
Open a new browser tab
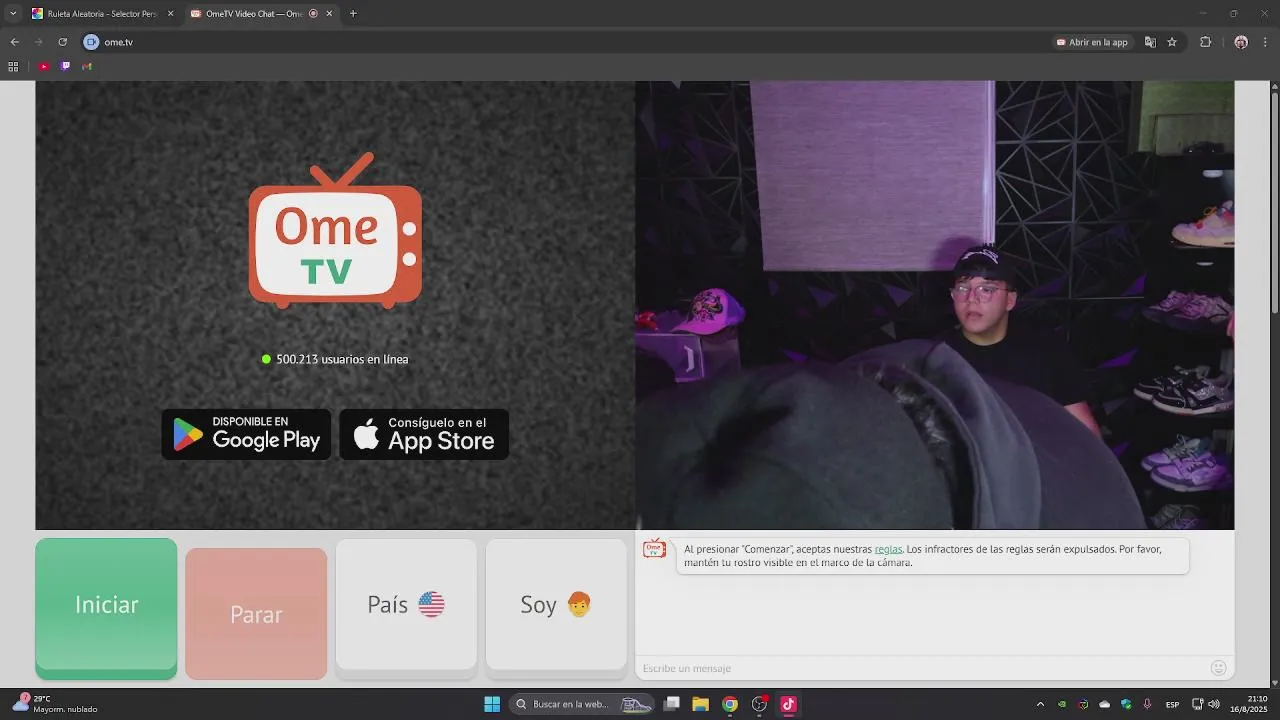[353, 14]
